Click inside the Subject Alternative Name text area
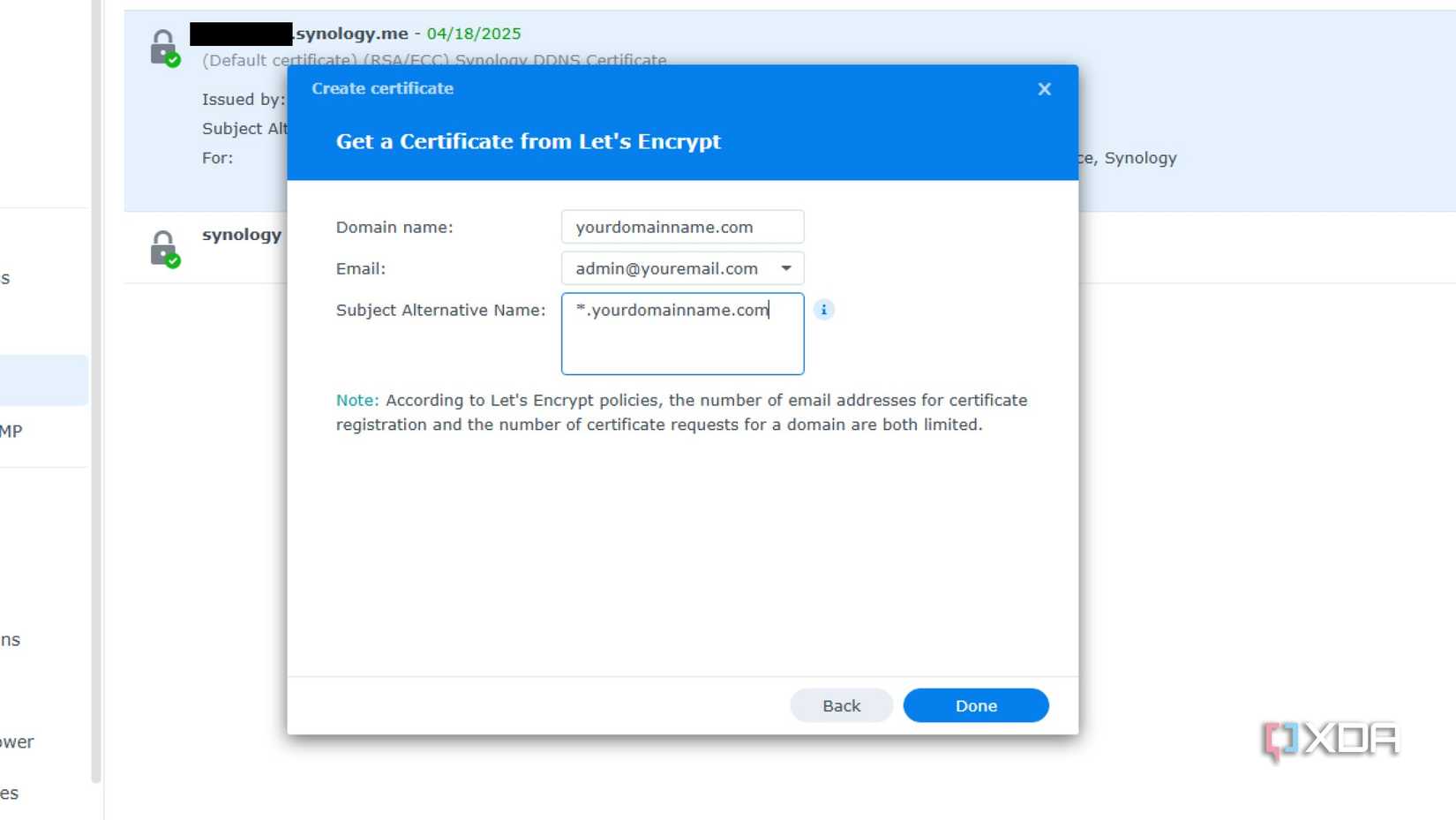1456x820 pixels. [681, 335]
